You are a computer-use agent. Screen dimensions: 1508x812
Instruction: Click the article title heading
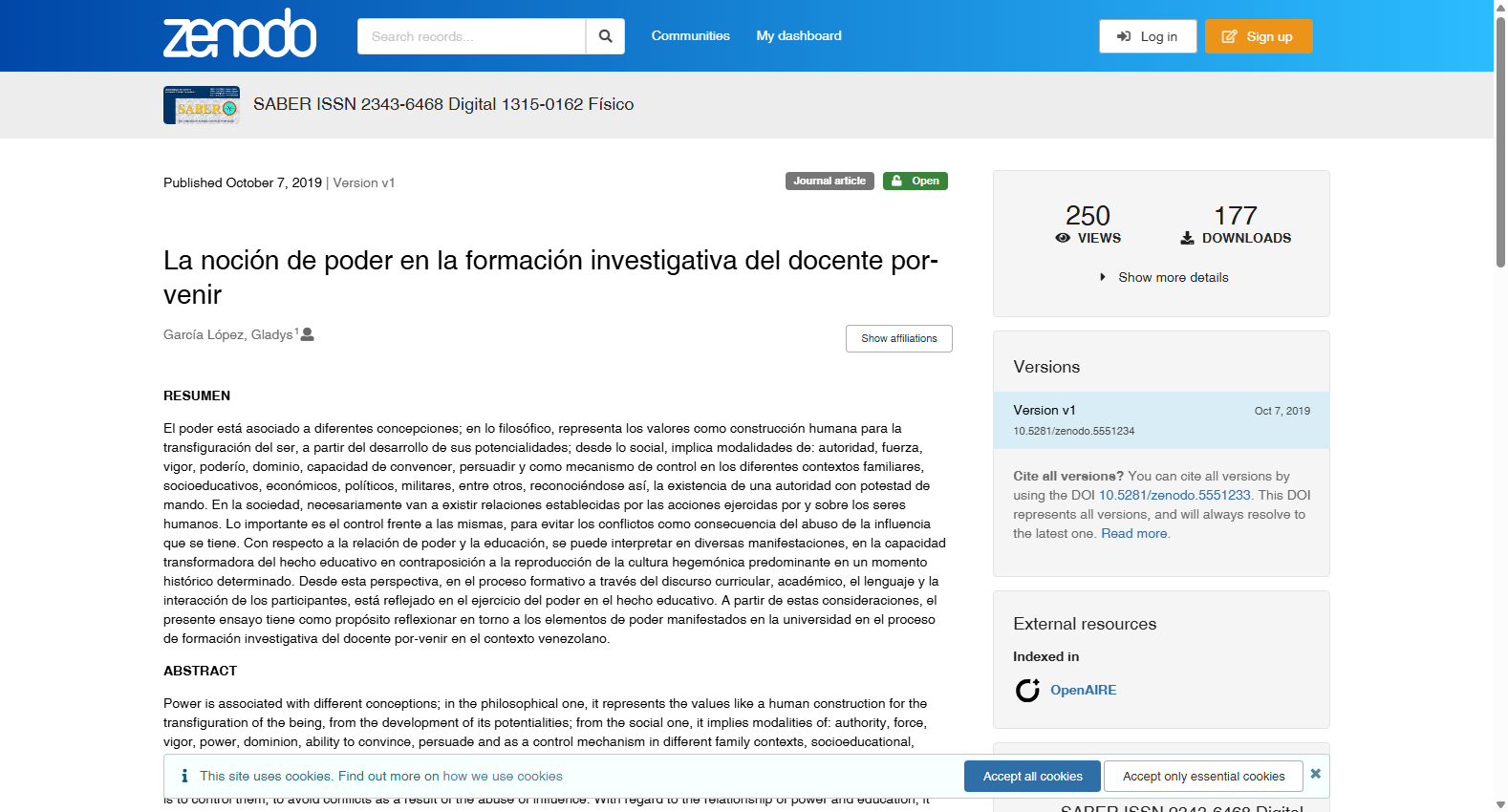550,277
